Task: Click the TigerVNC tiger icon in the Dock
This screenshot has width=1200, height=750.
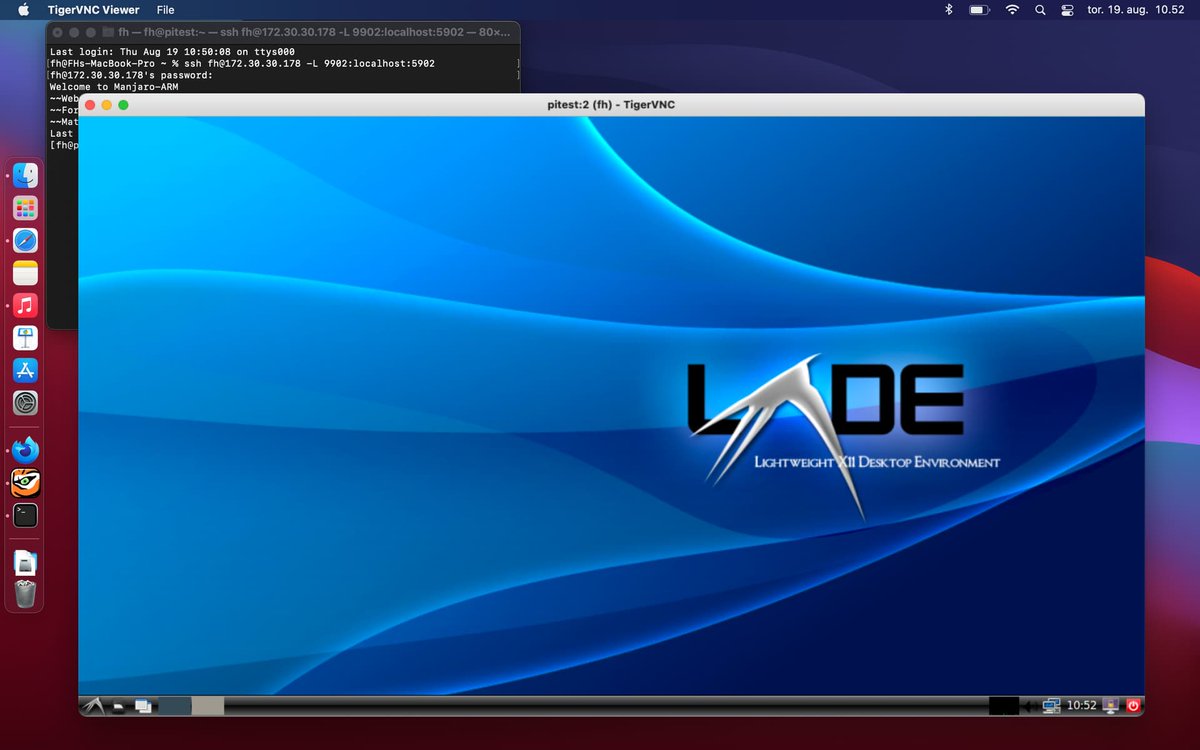Action: 25,483
